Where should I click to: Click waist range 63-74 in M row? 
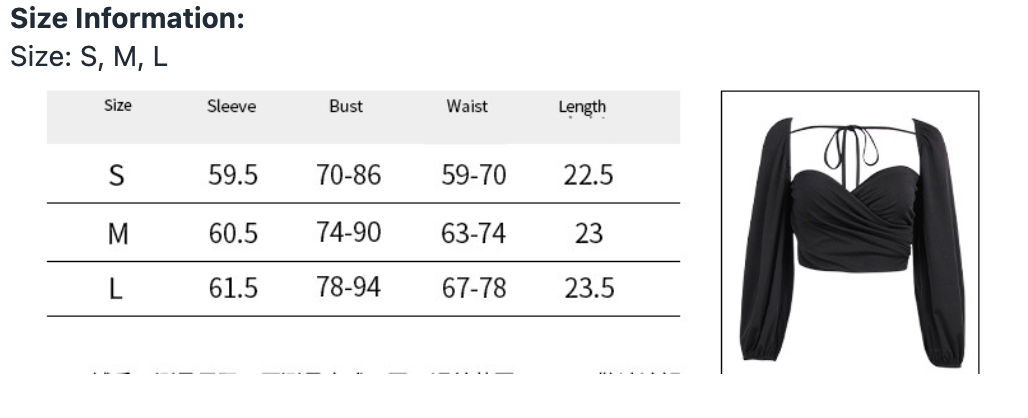pyautogui.click(x=473, y=233)
